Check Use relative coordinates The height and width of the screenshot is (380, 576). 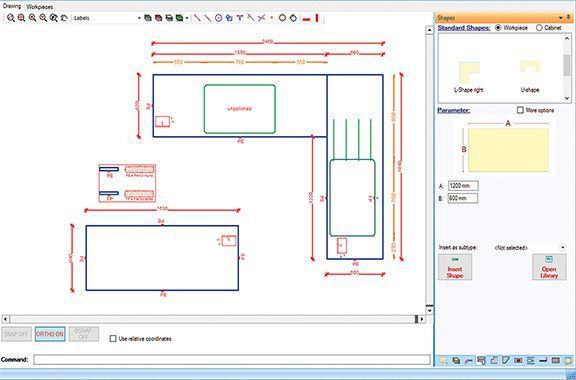pos(113,338)
